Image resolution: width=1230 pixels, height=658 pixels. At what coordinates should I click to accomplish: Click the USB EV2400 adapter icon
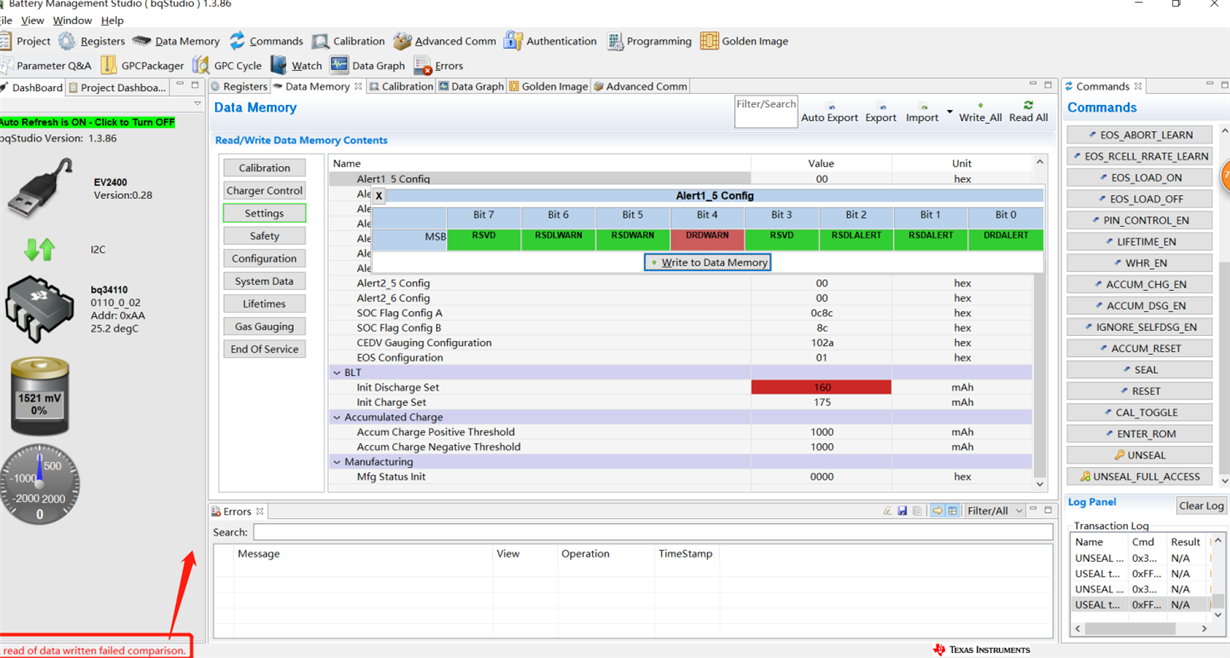(40, 188)
